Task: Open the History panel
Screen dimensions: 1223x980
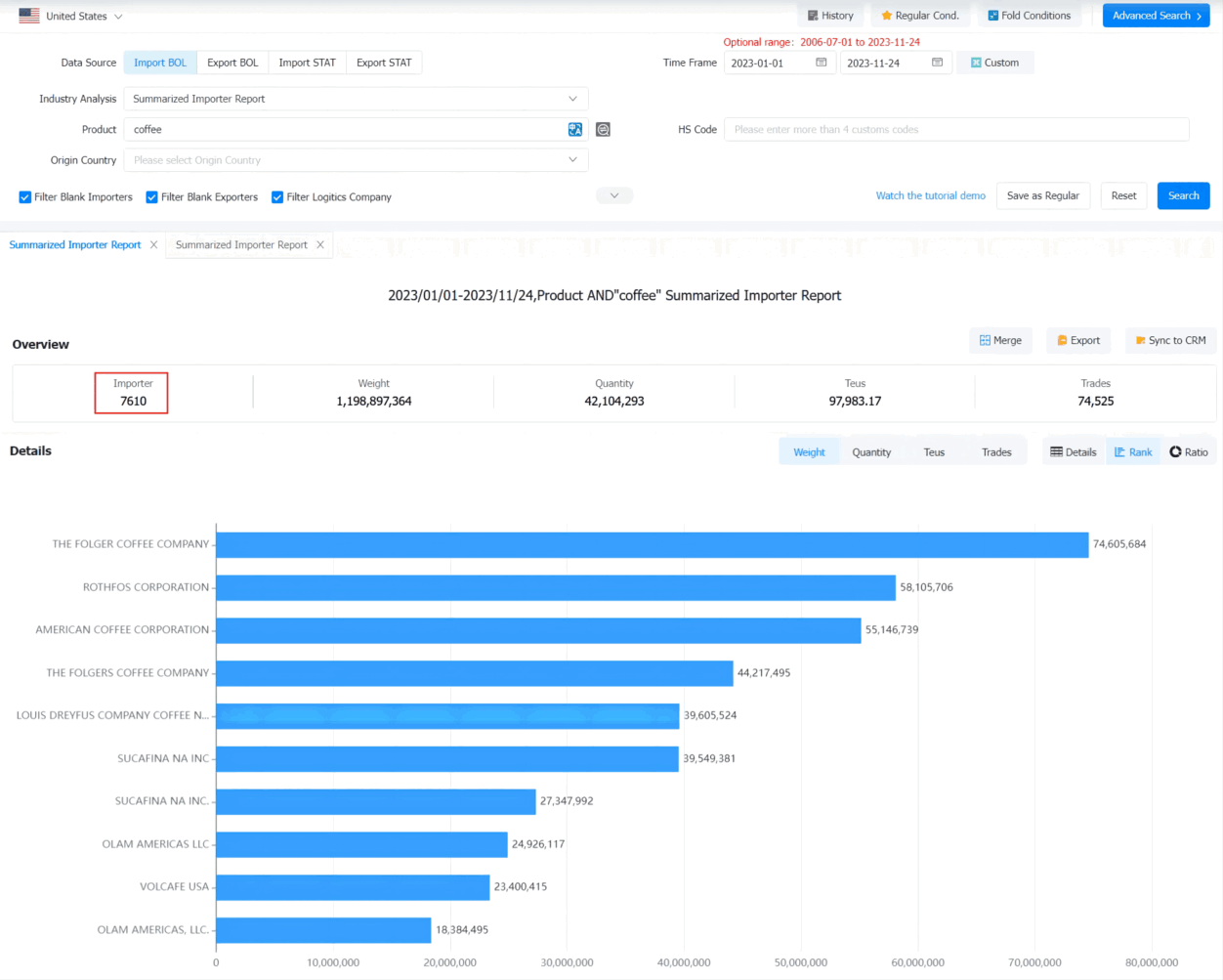Action: [x=830, y=16]
